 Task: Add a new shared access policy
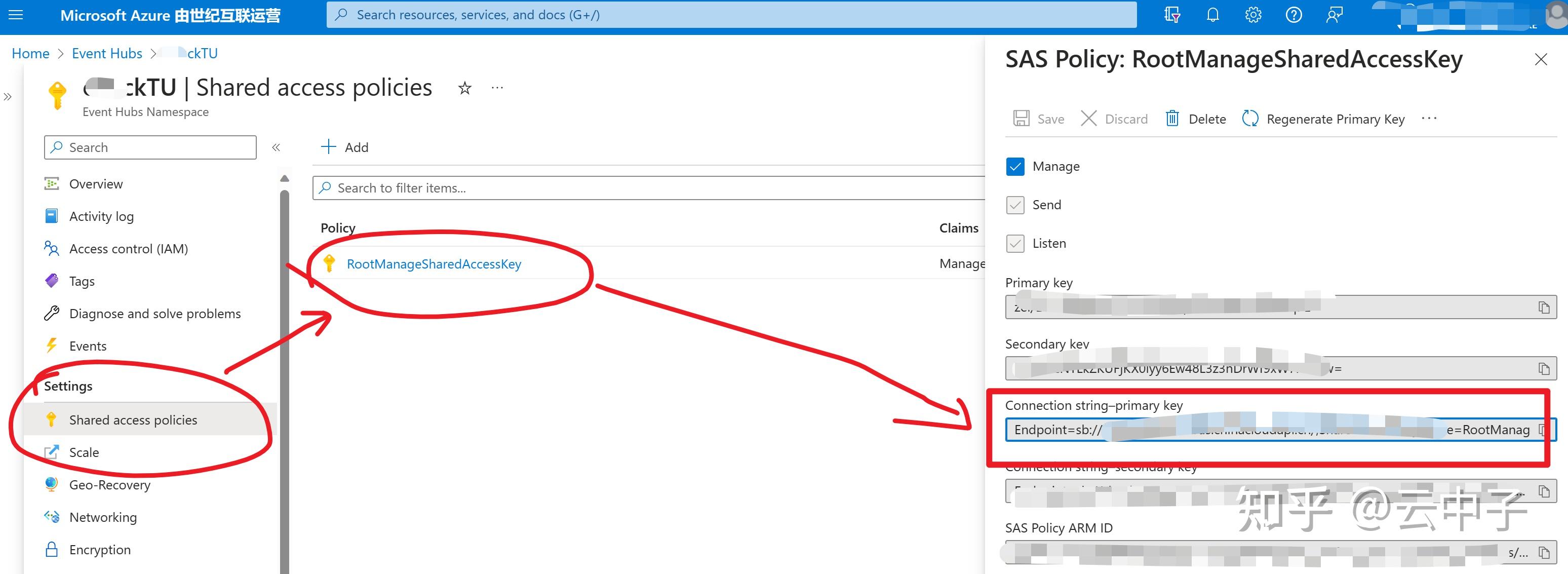(x=344, y=147)
